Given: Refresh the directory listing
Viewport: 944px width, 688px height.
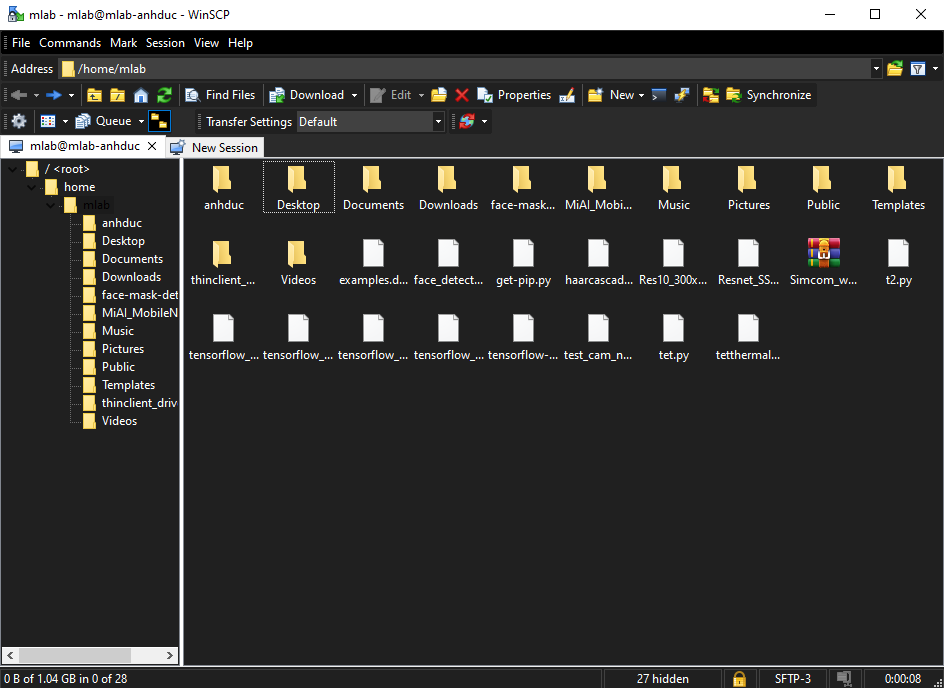Looking at the screenshot, I should pyautogui.click(x=164, y=95).
